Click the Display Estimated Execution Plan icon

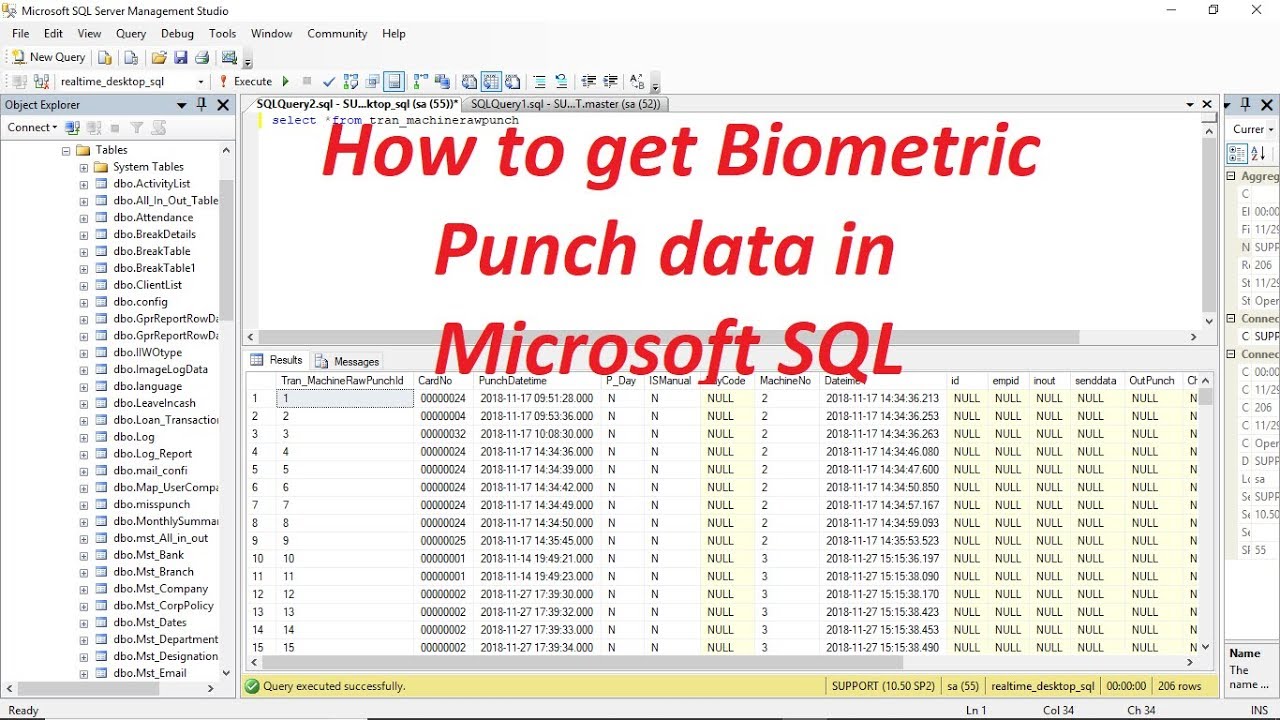point(351,82)
